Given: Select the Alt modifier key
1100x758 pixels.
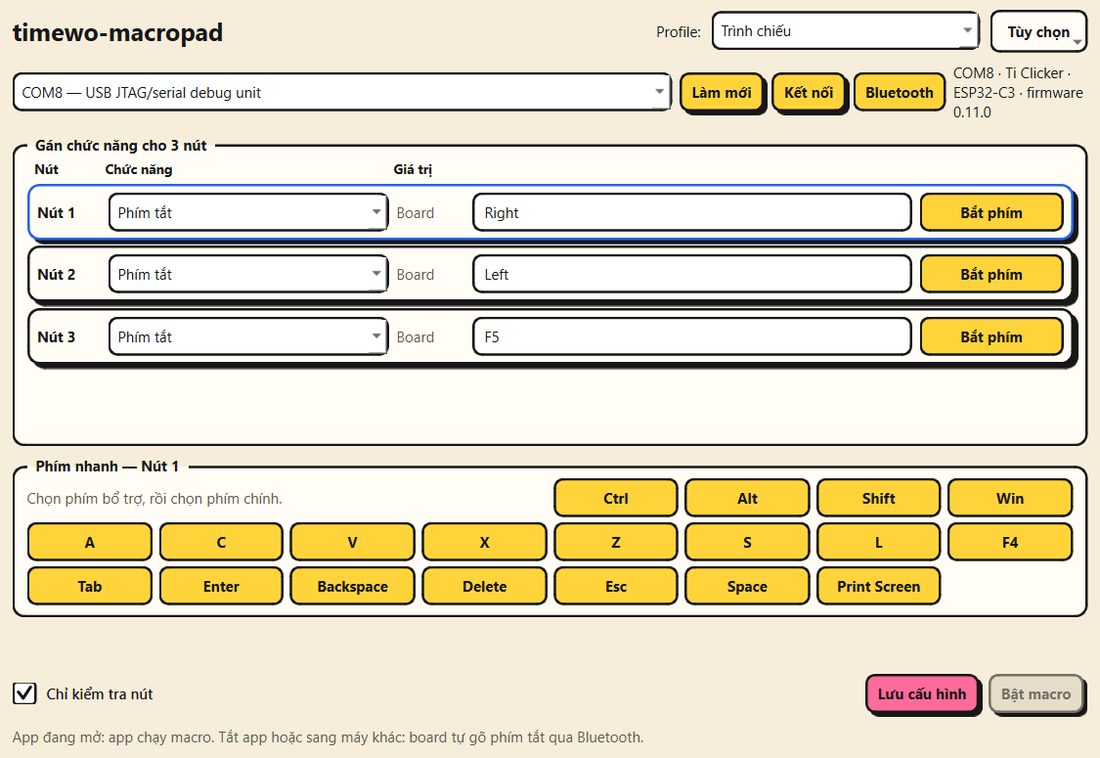Looking at the screenshot, I should pyautogui.click(x=747, y=498).
